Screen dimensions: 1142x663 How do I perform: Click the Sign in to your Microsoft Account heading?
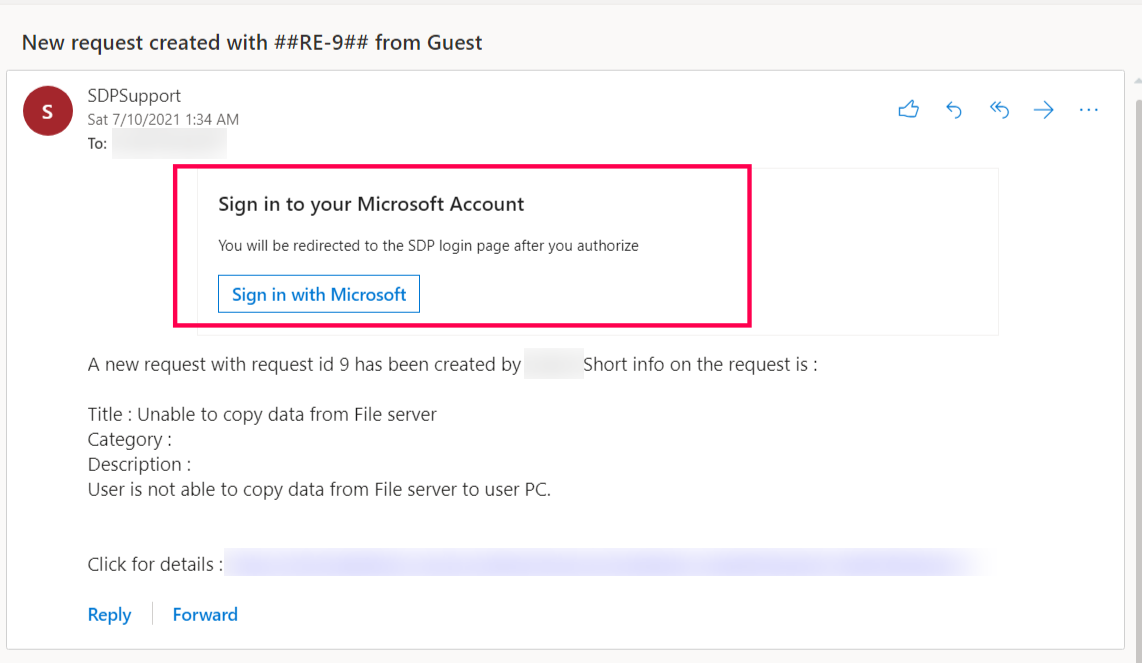pos(371,204)
